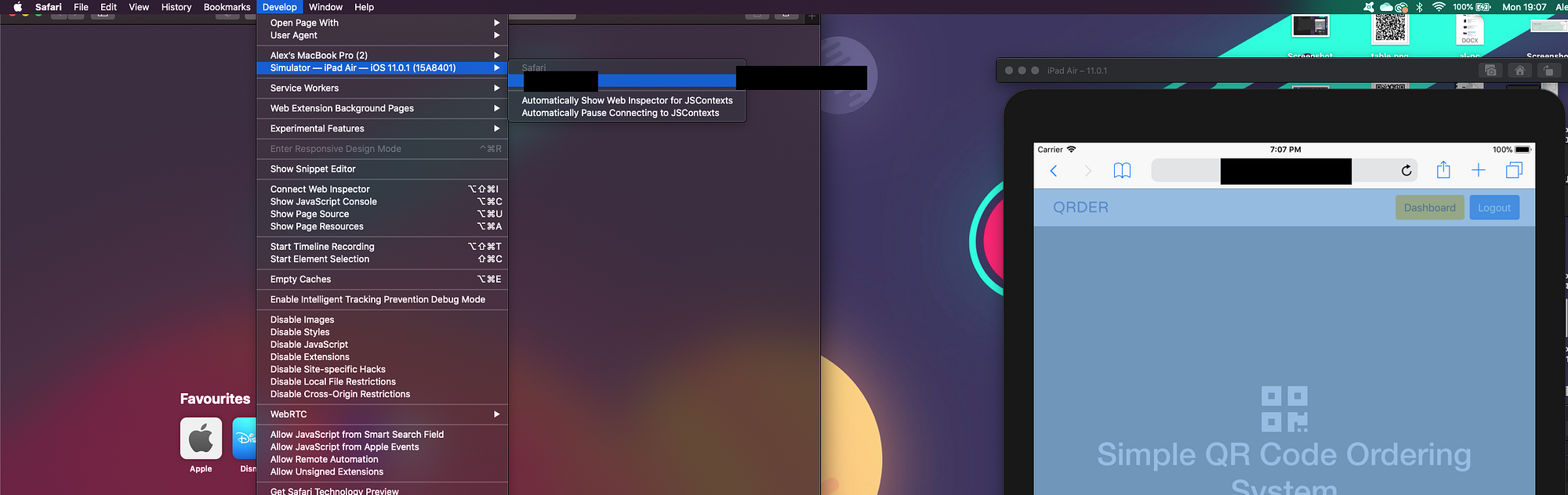This screenshot has width=1568, height=495.
Task: Choose Start Element Selection
Action: [x=382, y=259]
